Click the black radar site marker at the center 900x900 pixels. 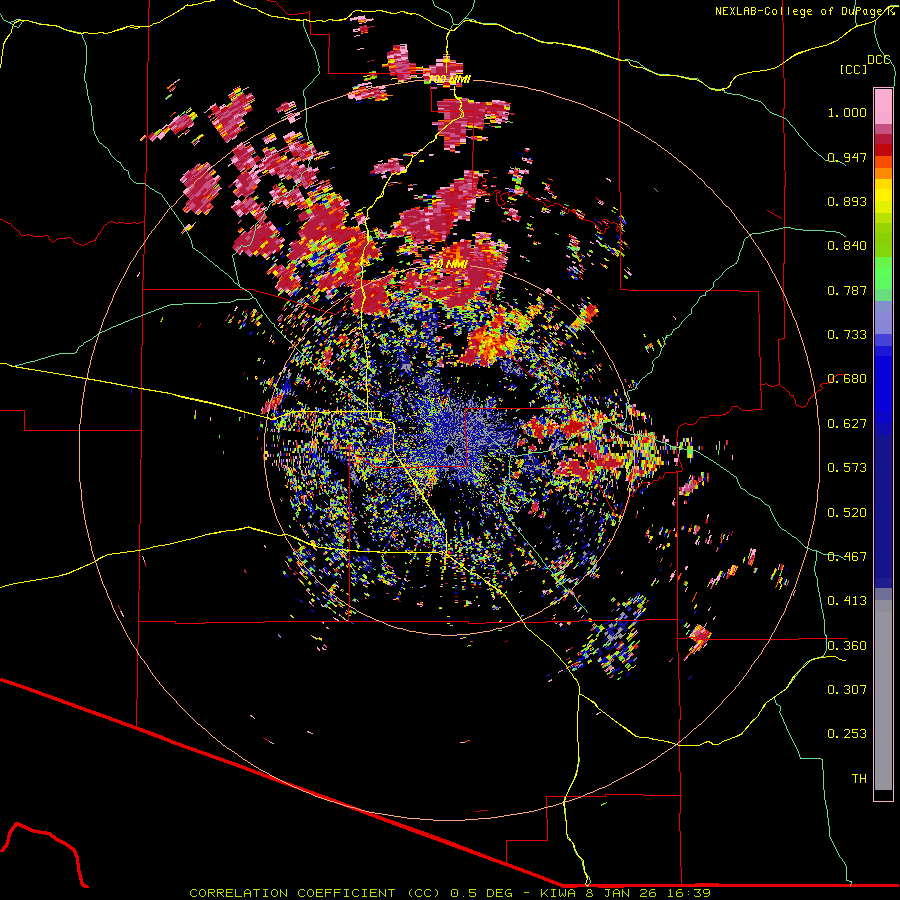tap(450, 449)
